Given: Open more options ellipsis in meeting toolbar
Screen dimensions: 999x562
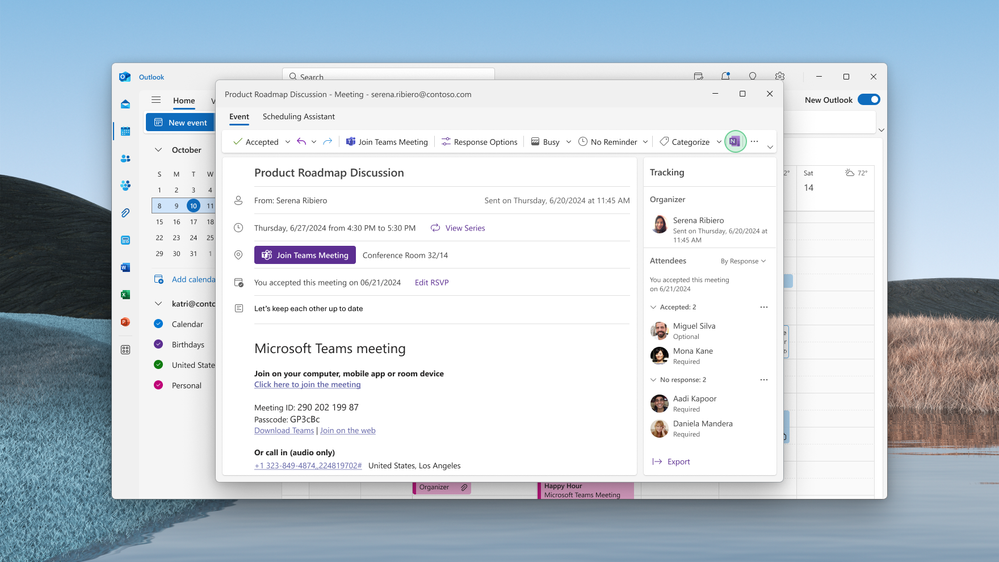Looking at the screenshot, I should point(754,141).
